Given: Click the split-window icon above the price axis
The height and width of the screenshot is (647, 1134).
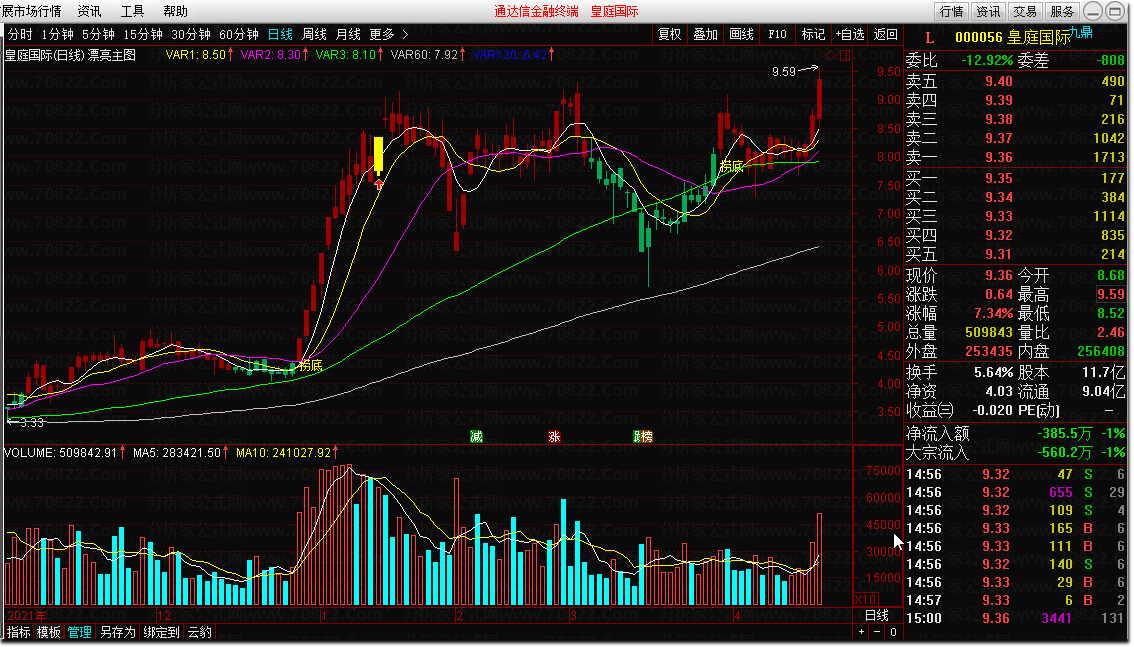Looking at the screenshot, I should pos(845,56).
